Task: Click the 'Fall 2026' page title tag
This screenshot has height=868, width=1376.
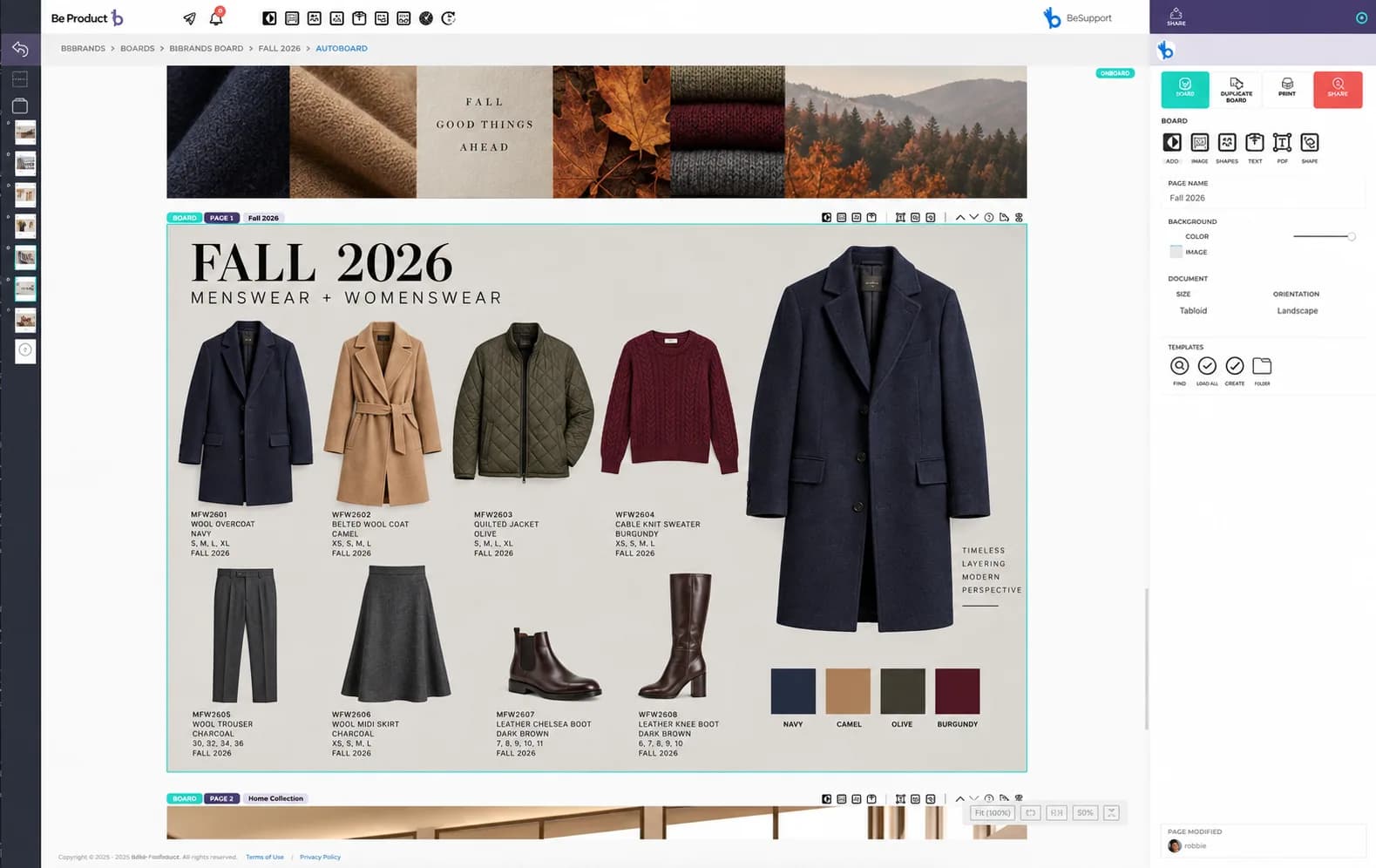Action: click(263, 218)
